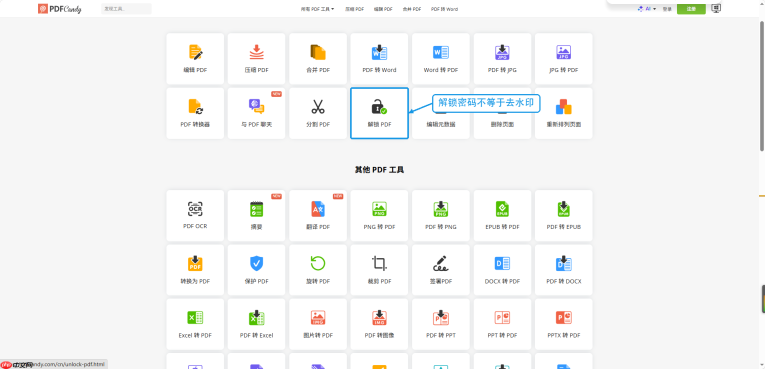Open 压缩 PDF in the top navigation bar

click(355, 9)
